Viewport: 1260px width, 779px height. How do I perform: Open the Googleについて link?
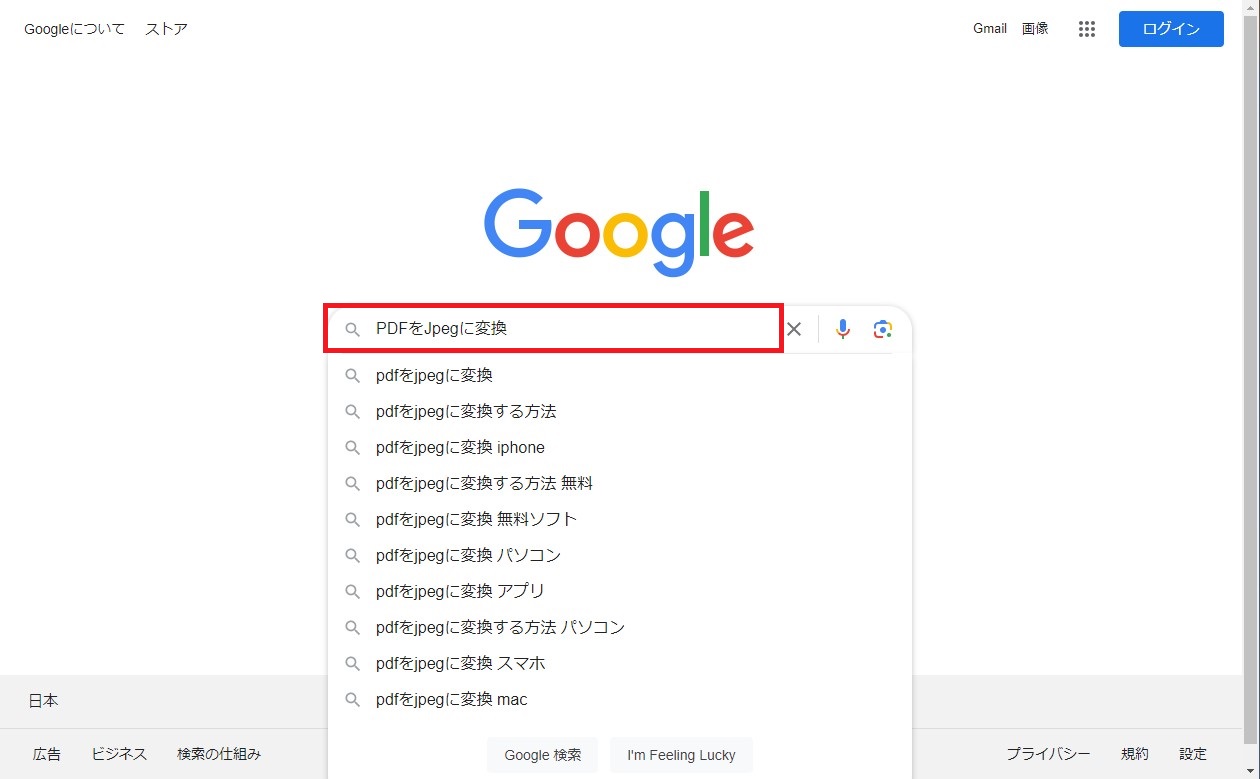[75, 29]
